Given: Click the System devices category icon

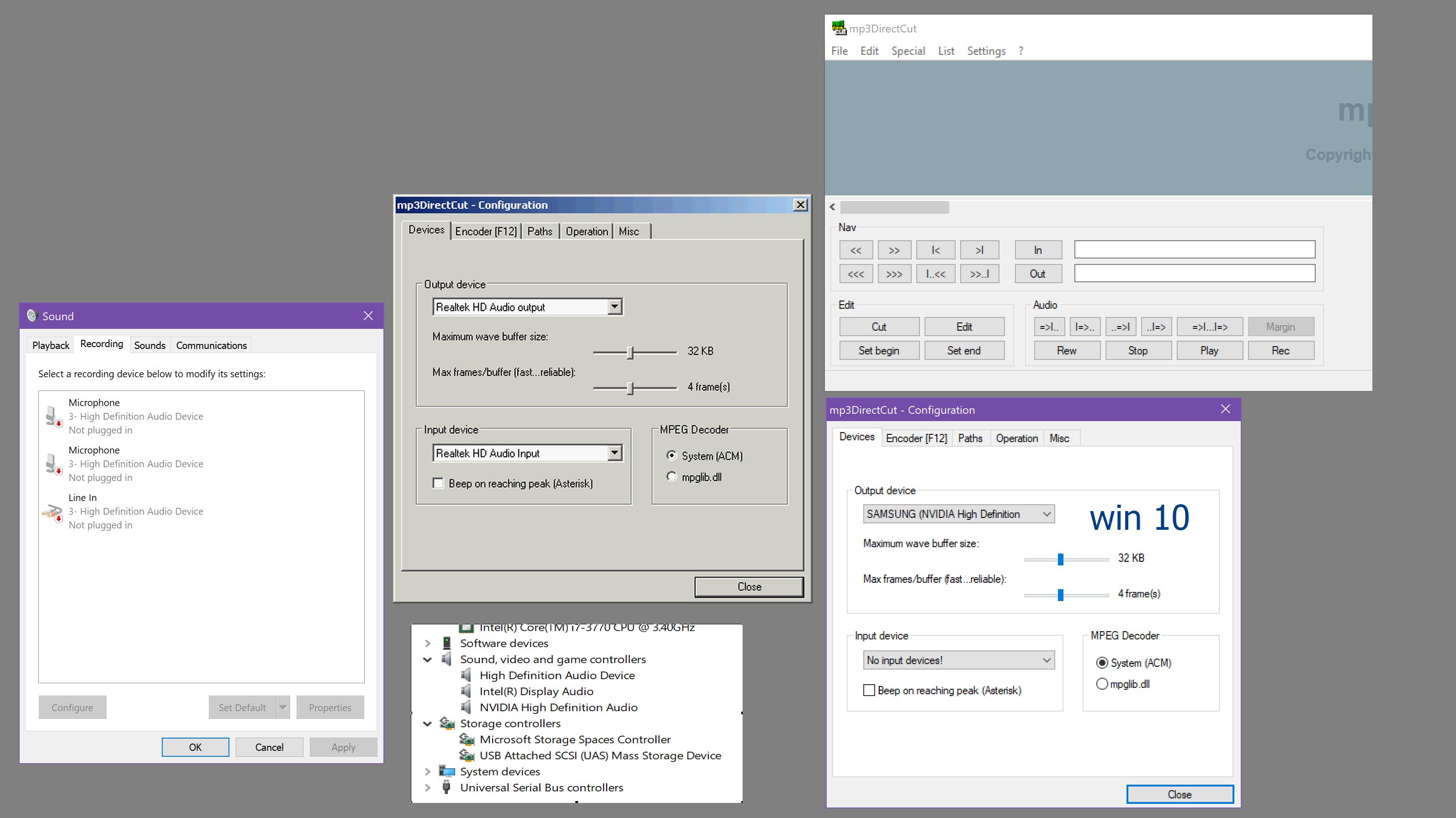Looking at the screenshot, I should pyautogui.click(x=447, y=771).
